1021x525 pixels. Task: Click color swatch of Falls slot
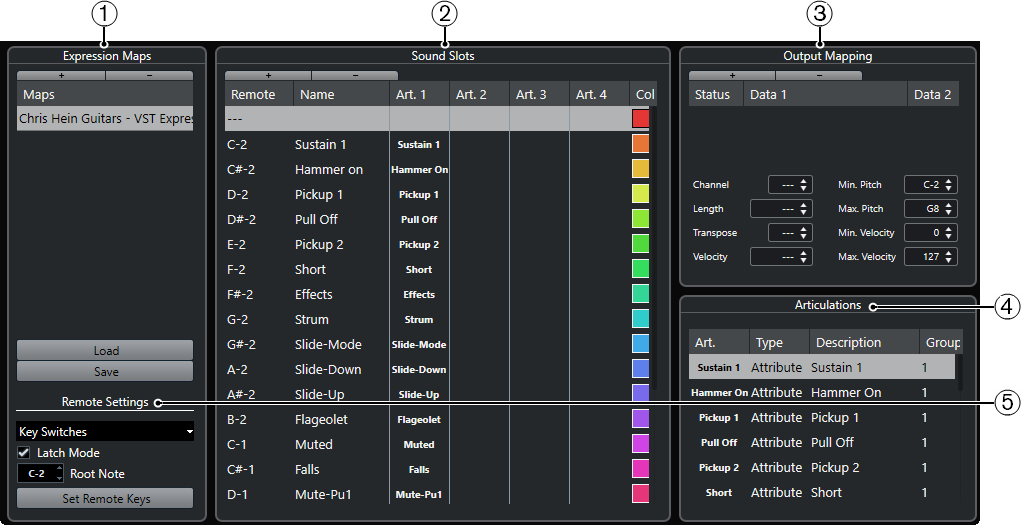click(640, 469)
